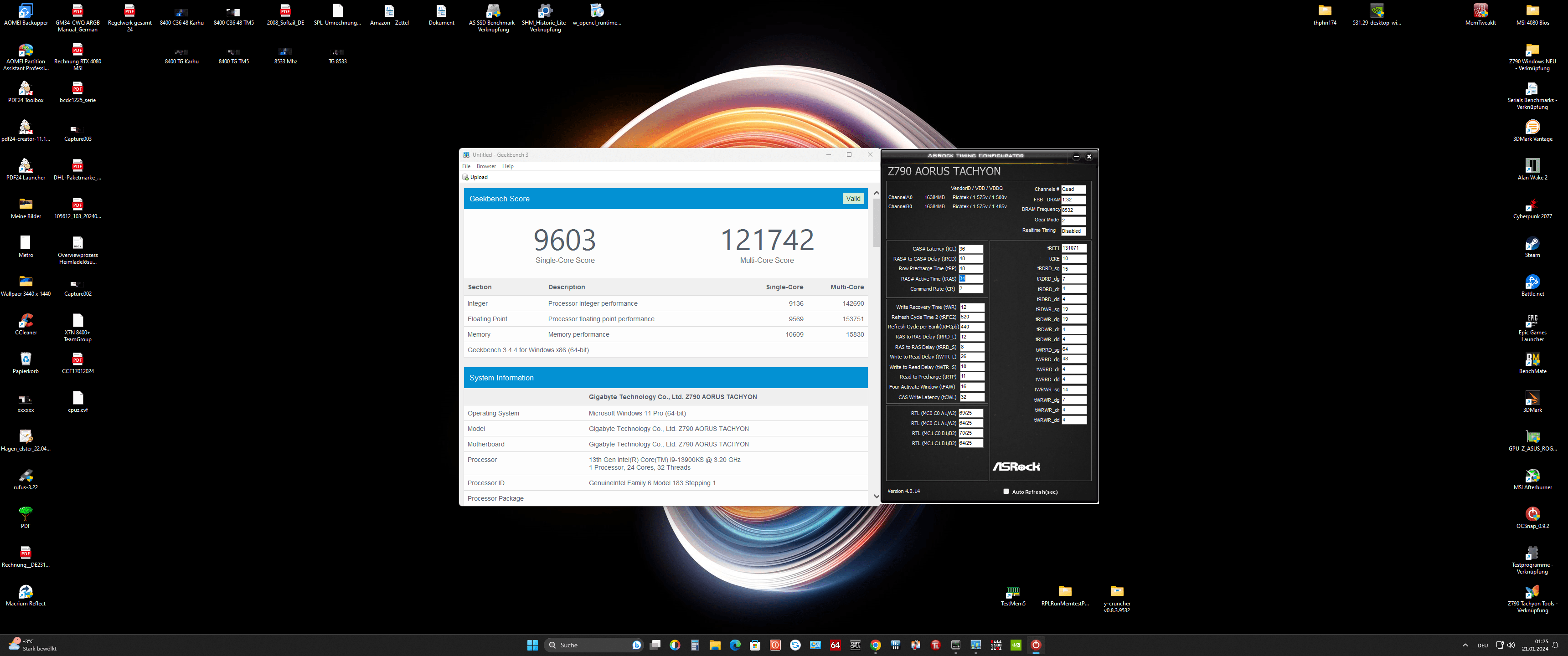The height and width of the screenshot is (656, 1568).
Task: Open the File menu in Geekbench
Action: [466, 166]
